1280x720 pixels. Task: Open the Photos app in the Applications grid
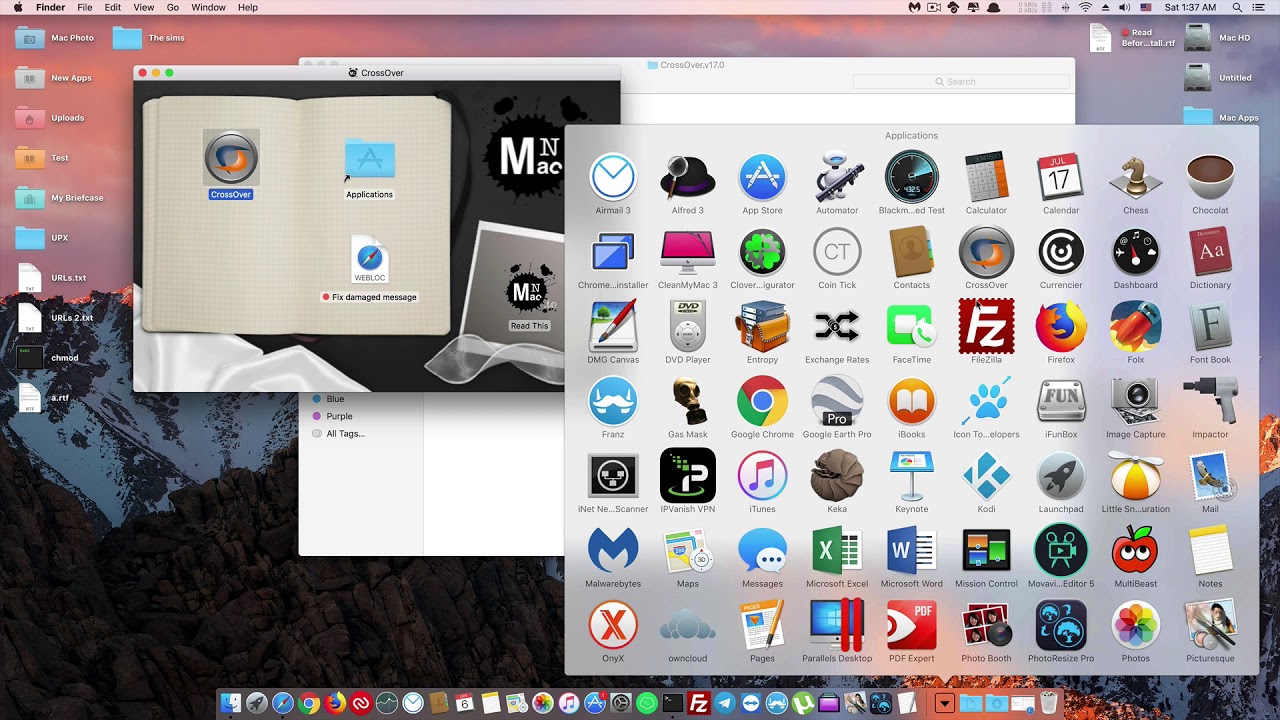click(x=1135, y=626)
